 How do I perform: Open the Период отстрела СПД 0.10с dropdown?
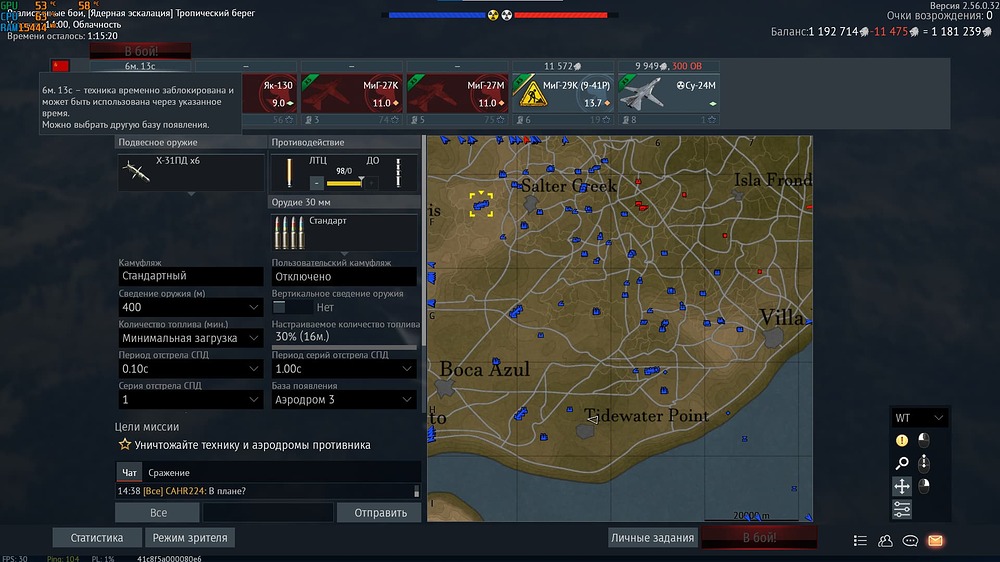tap(191, 369)
